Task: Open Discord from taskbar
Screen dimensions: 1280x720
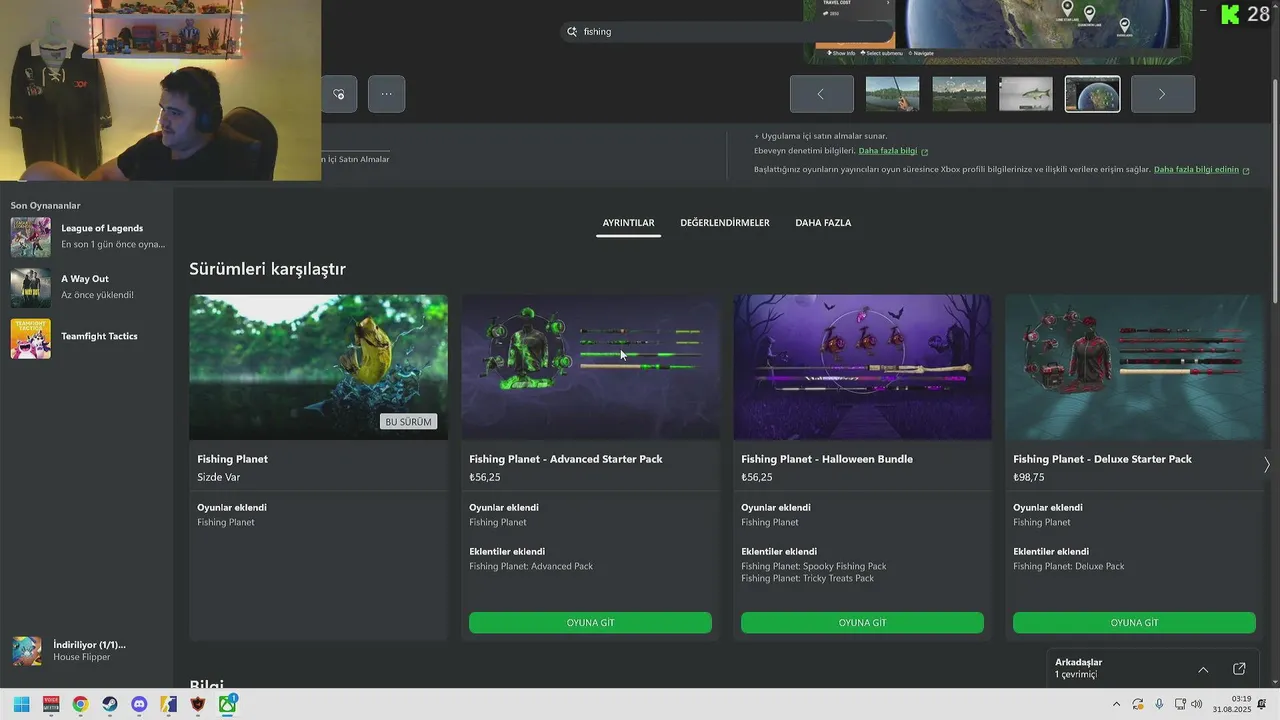Action: [139, 704]
